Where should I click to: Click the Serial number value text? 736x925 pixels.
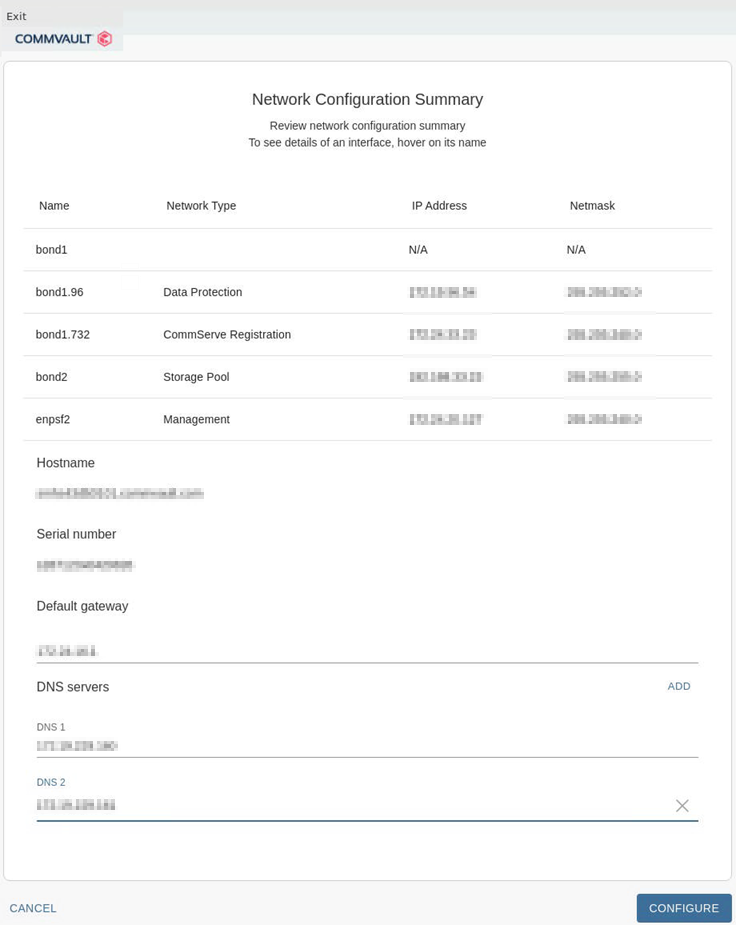[x=86, y=564]
